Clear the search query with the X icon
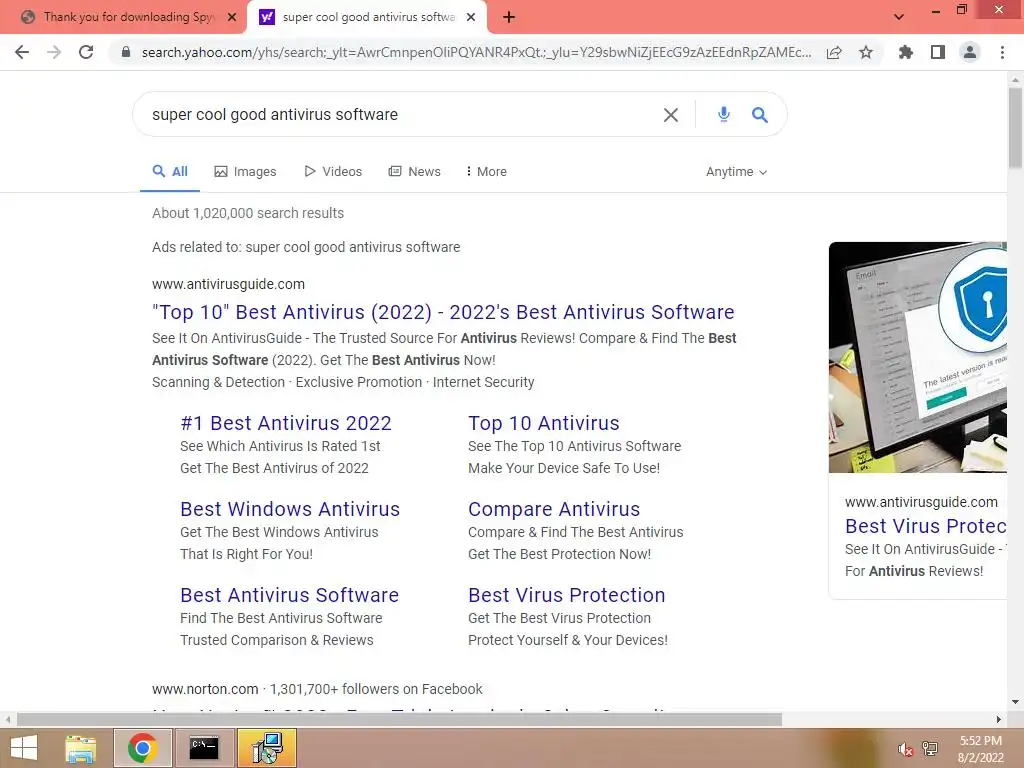This screenshot has height=768, width=1024. (x=671, y=115)
